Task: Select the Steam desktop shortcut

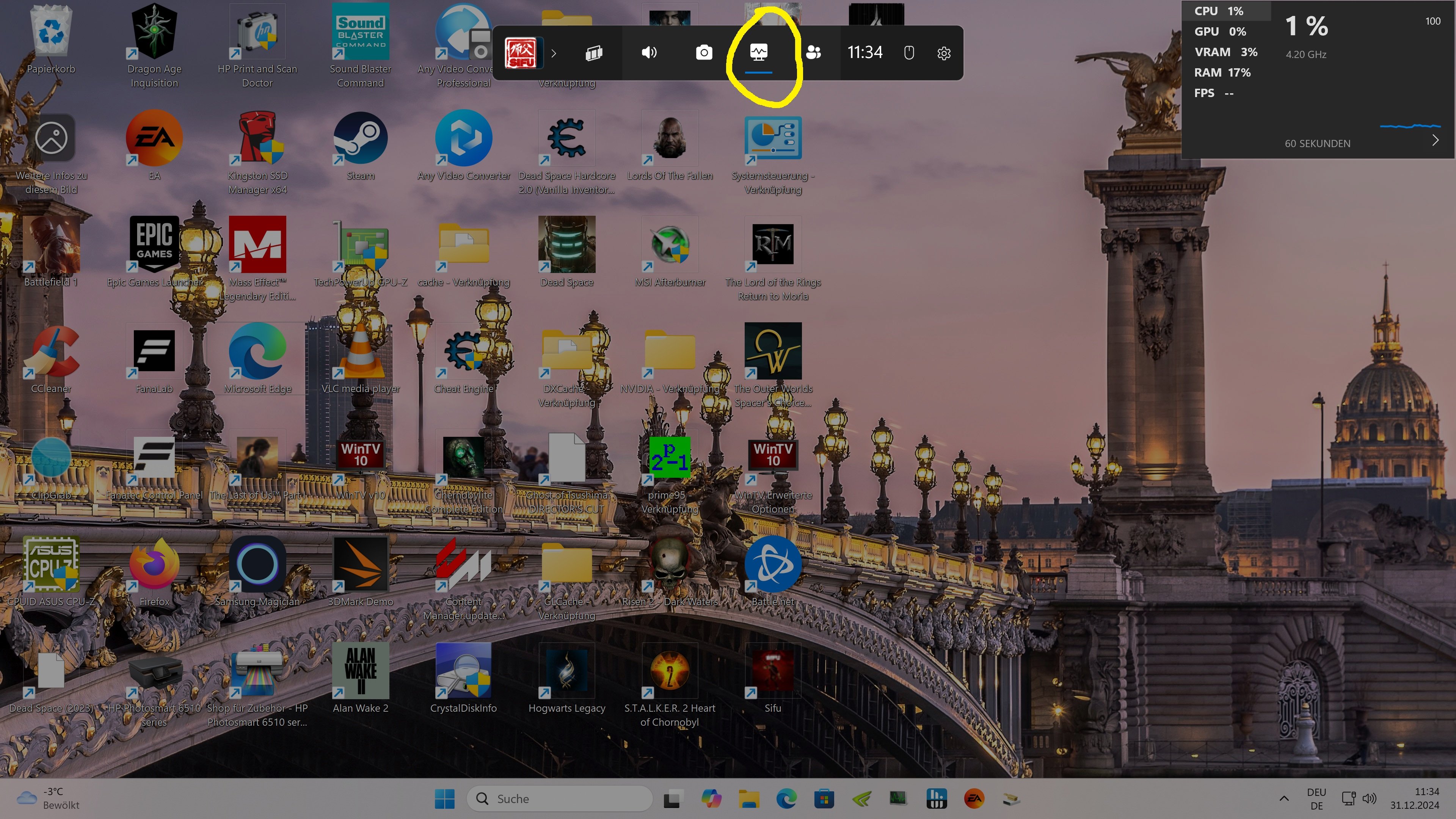Action: [x=361, y=146]
